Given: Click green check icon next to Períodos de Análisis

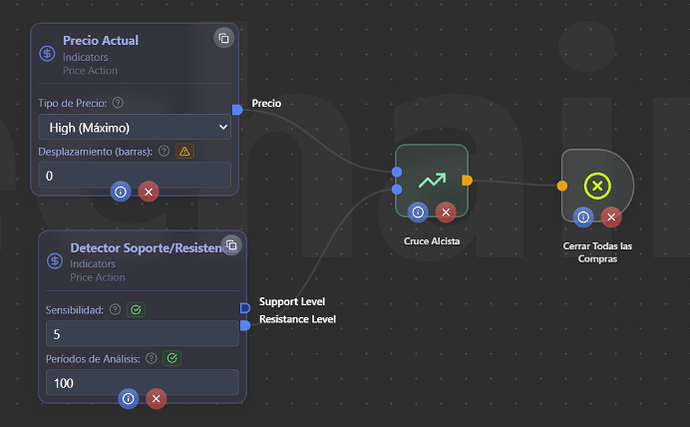Looking at the screenshot, I should coord(172,357).
